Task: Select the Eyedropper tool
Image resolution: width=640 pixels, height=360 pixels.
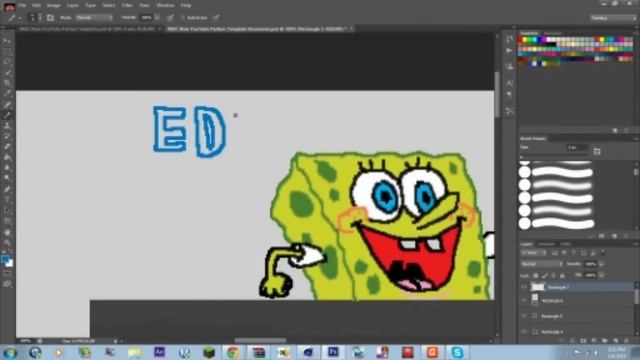Action: [7, 94]
